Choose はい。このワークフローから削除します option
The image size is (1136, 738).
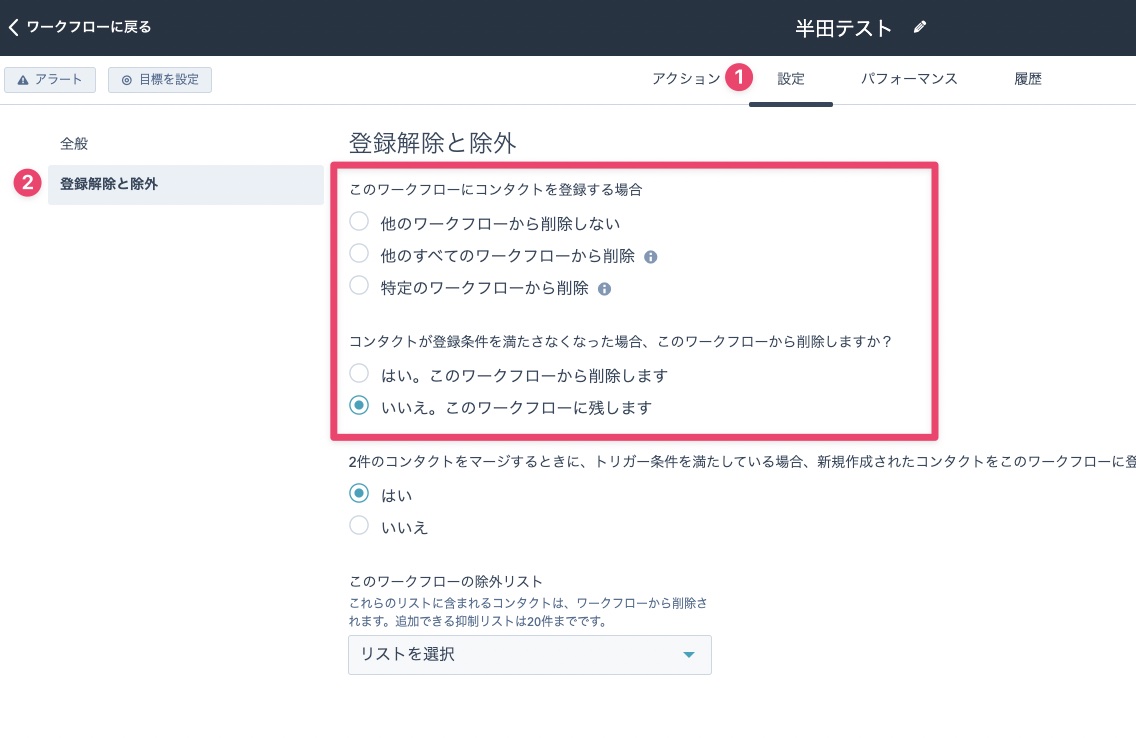pos(359,374)
